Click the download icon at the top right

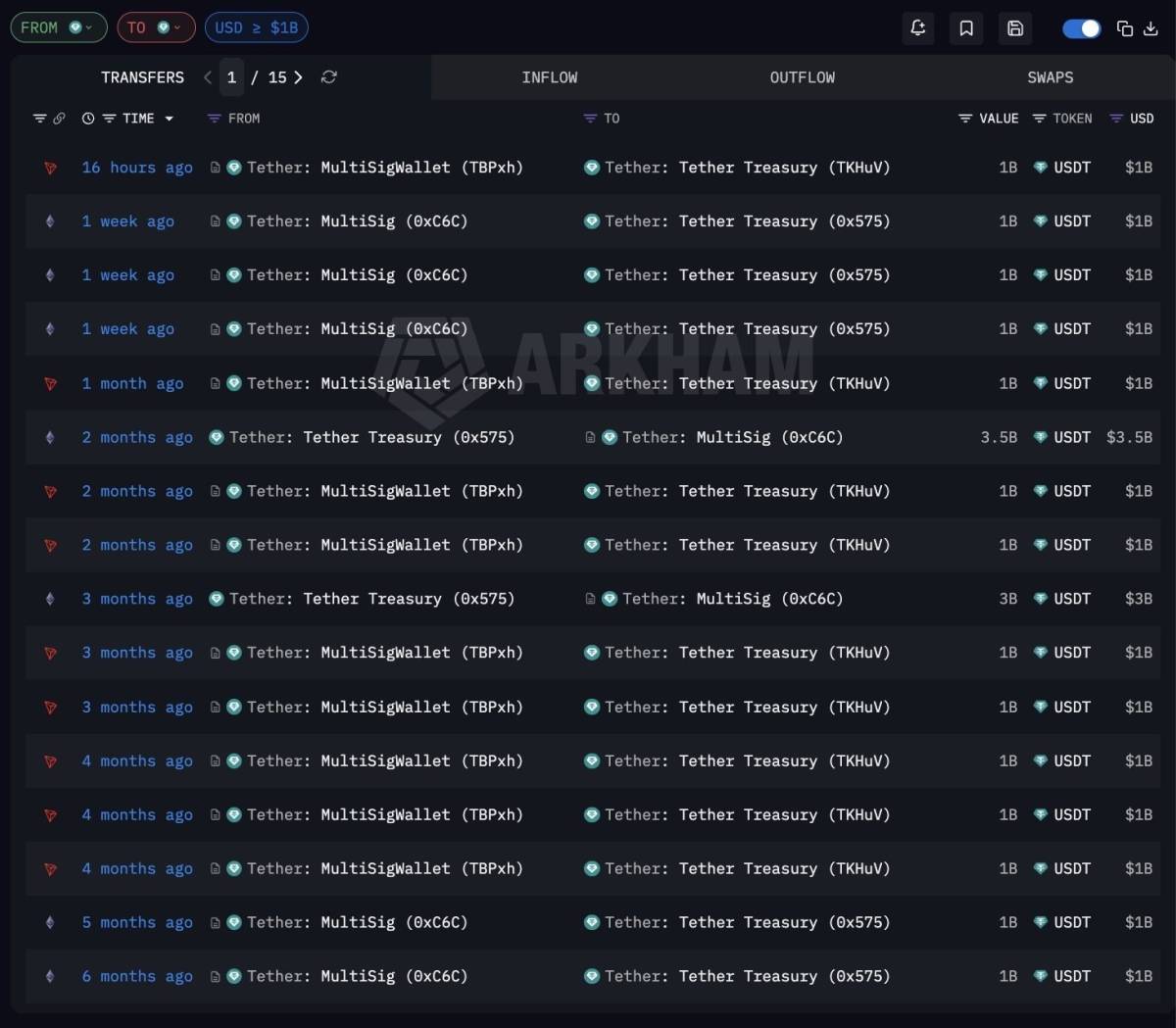click(1151, 28)
